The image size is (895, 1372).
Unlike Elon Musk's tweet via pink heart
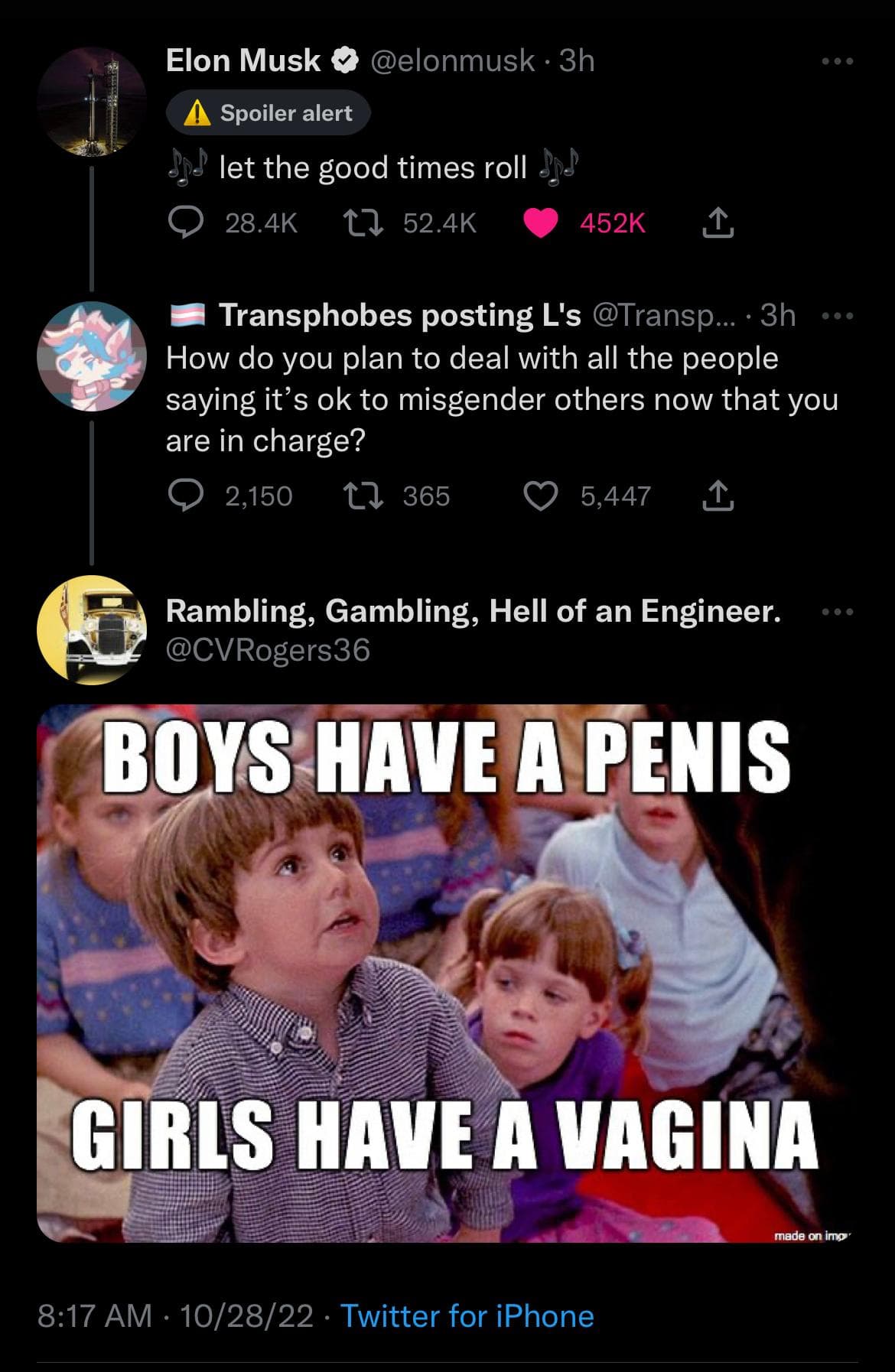point(541,223)
